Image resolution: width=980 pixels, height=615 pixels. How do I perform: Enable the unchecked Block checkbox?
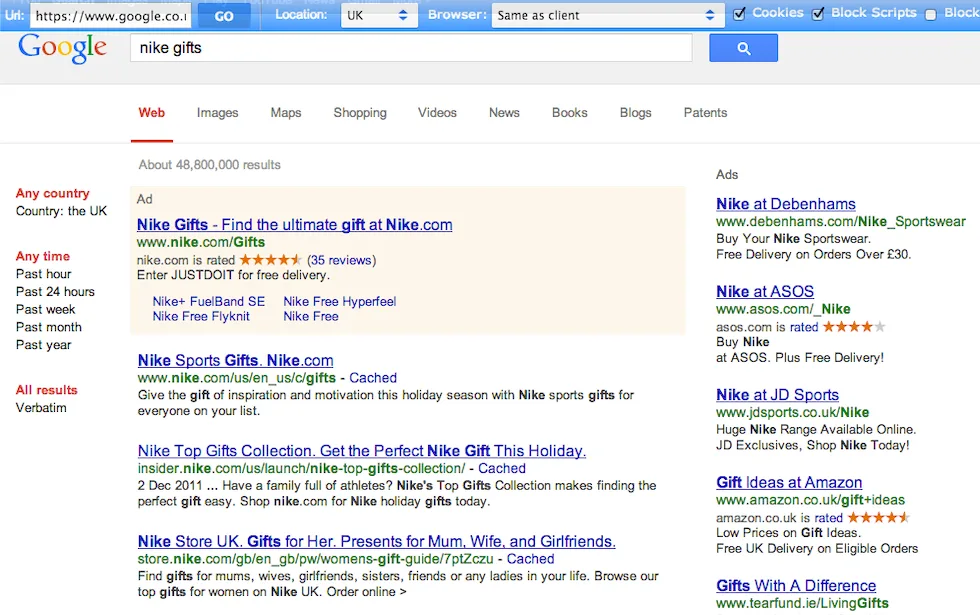pyautogui.click(x=931, y=15)
